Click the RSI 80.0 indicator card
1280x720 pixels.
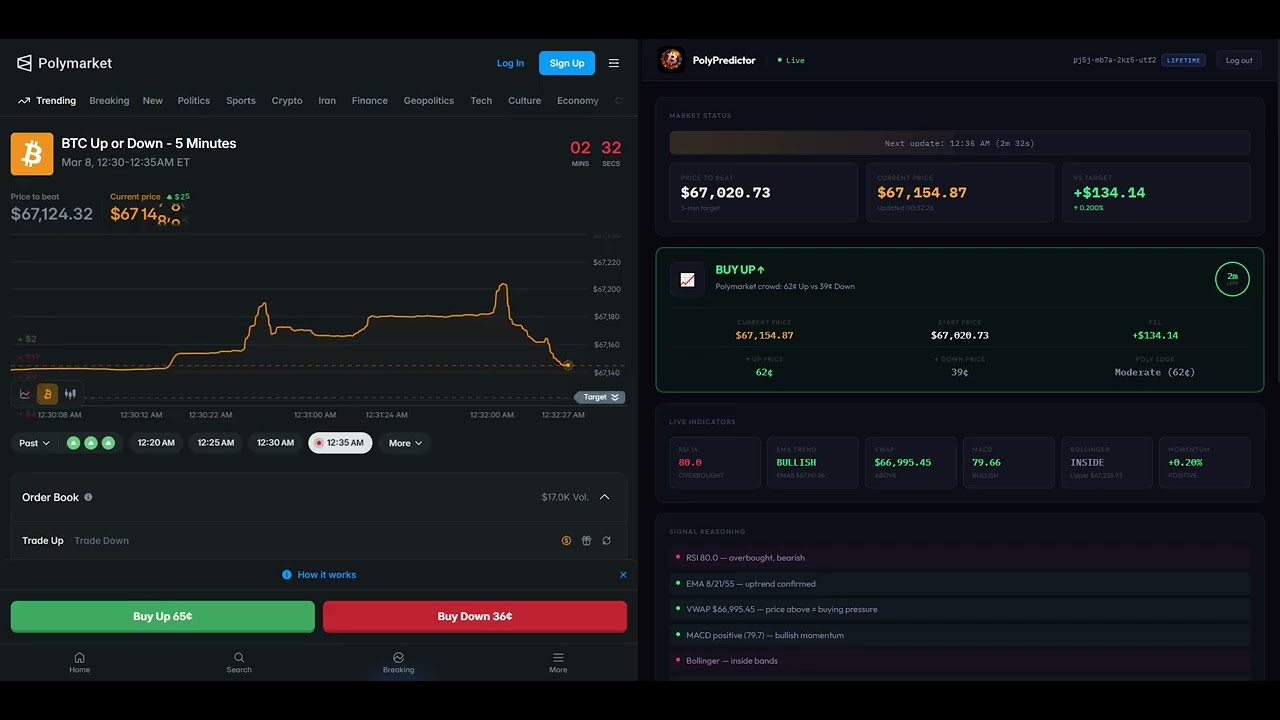715,463
